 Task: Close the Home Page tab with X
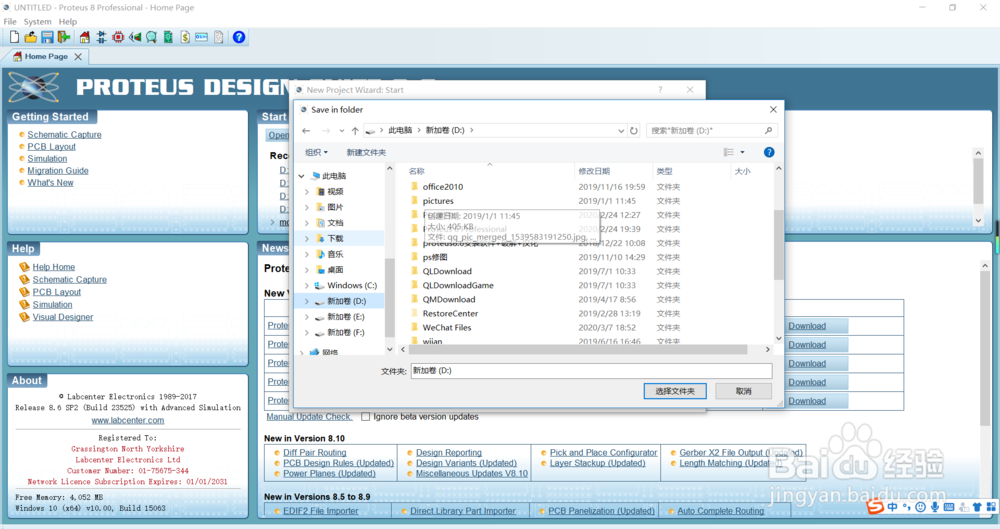78,57
